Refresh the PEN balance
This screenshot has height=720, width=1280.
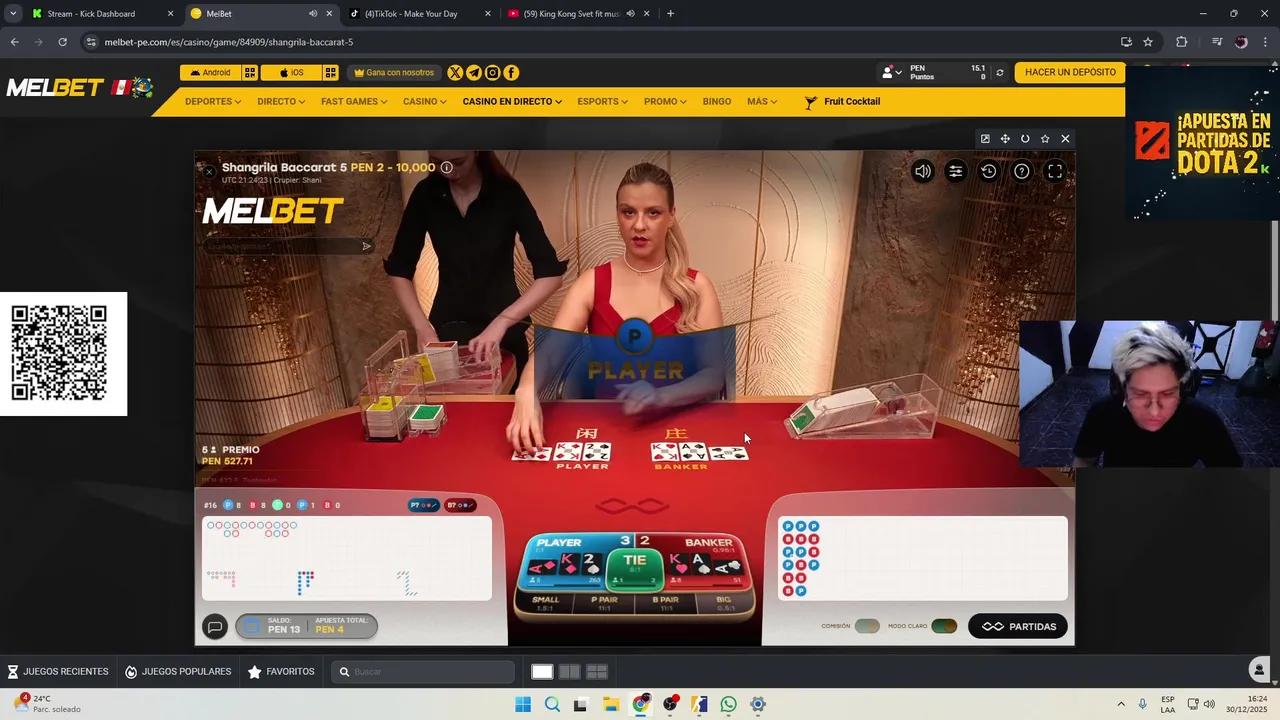tap(999, 73)
